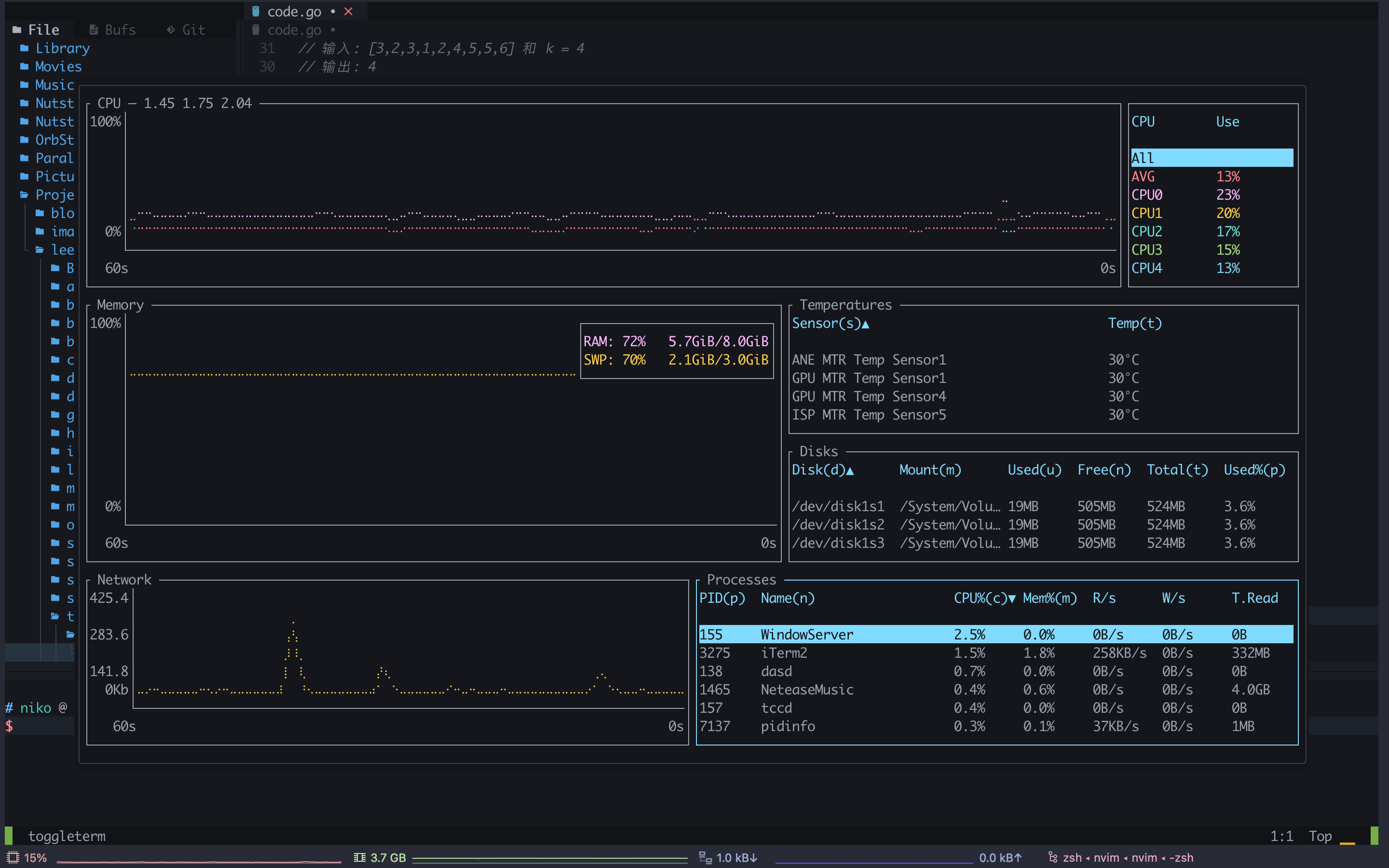Open the Library folder
1389x868 pixels.
tap(55, 48)
